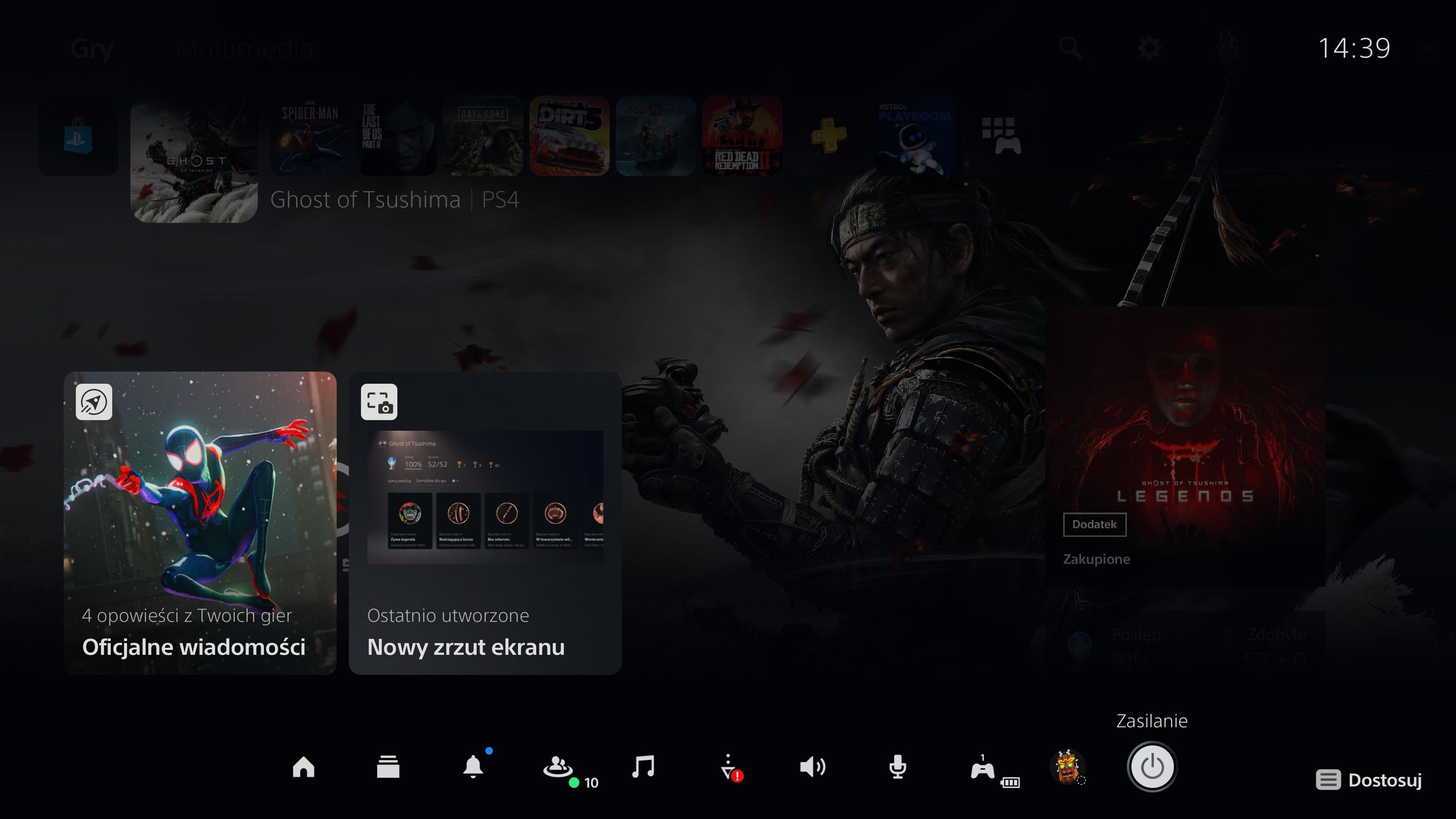1456x819 pixels.
Task: Click the explore compass icon on news card
Action: tap(94, 402)
